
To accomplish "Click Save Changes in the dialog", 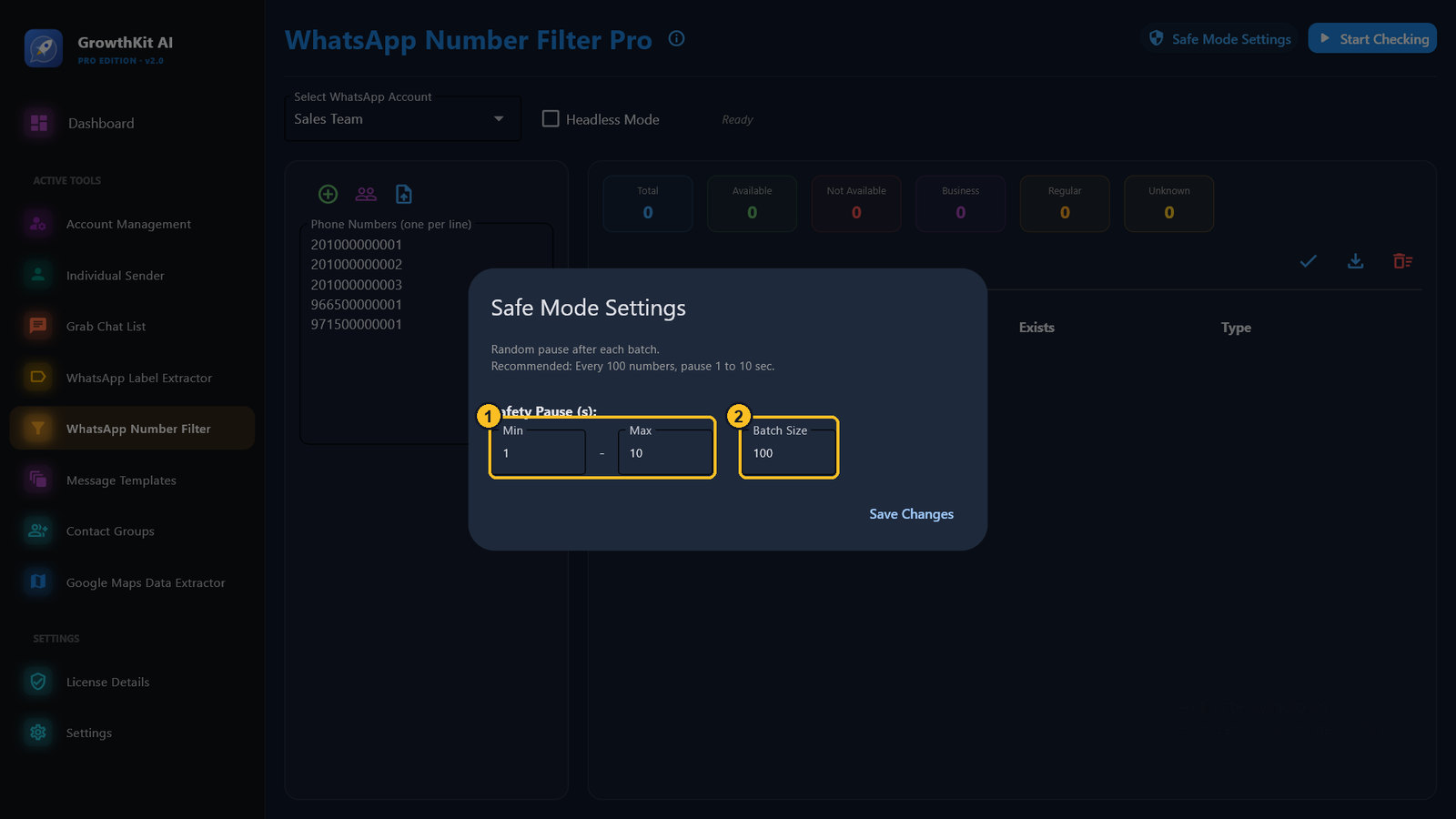I will (x=911, y=514).
